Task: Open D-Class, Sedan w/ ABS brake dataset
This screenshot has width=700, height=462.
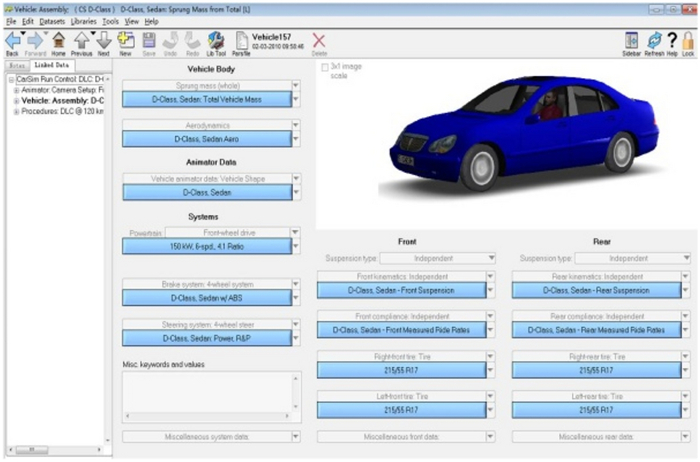Action: [207, 298]
